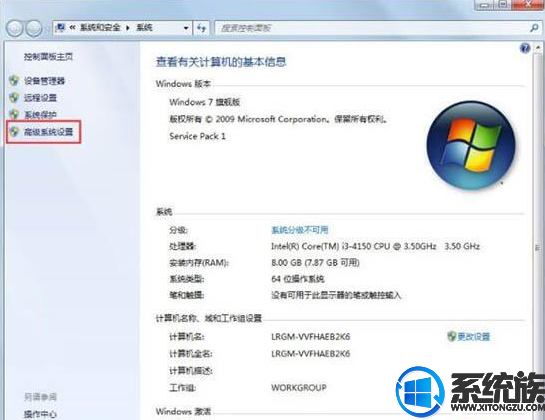Open 系统保护 link in sidebar
545x420 pixels.
point(40,115)
